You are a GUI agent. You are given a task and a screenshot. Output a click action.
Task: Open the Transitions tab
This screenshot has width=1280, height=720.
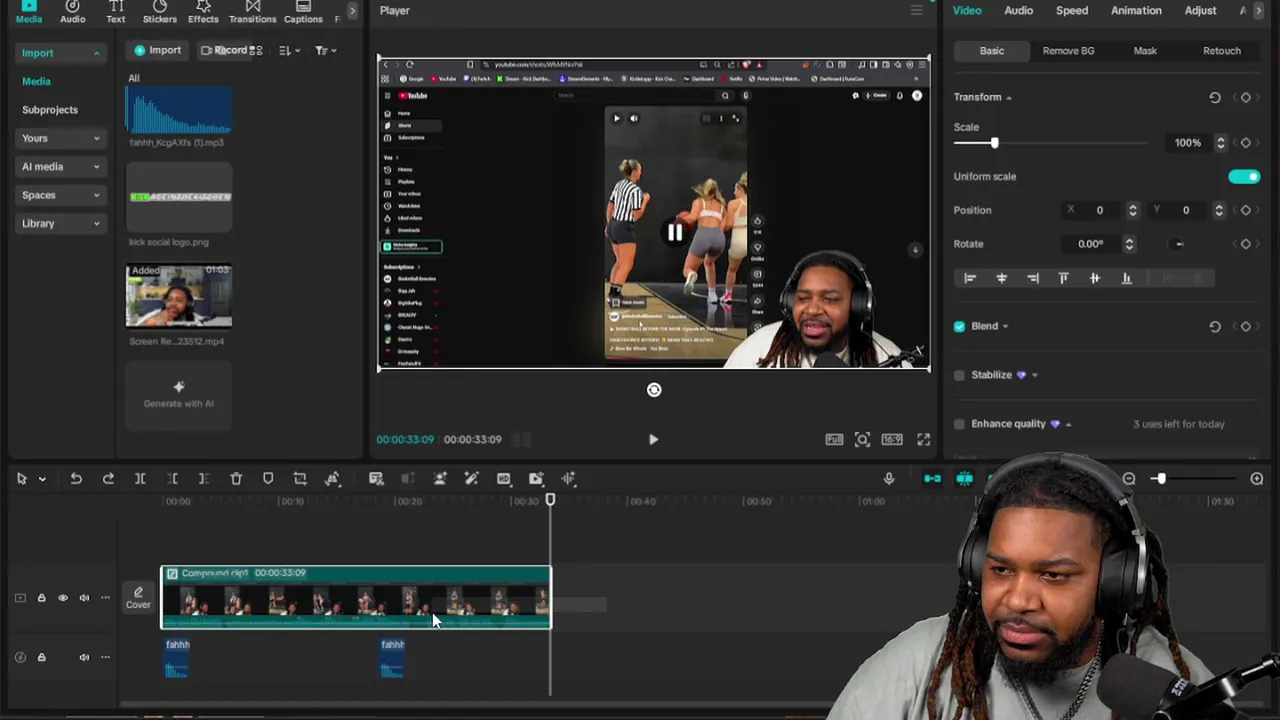[252, 12]
